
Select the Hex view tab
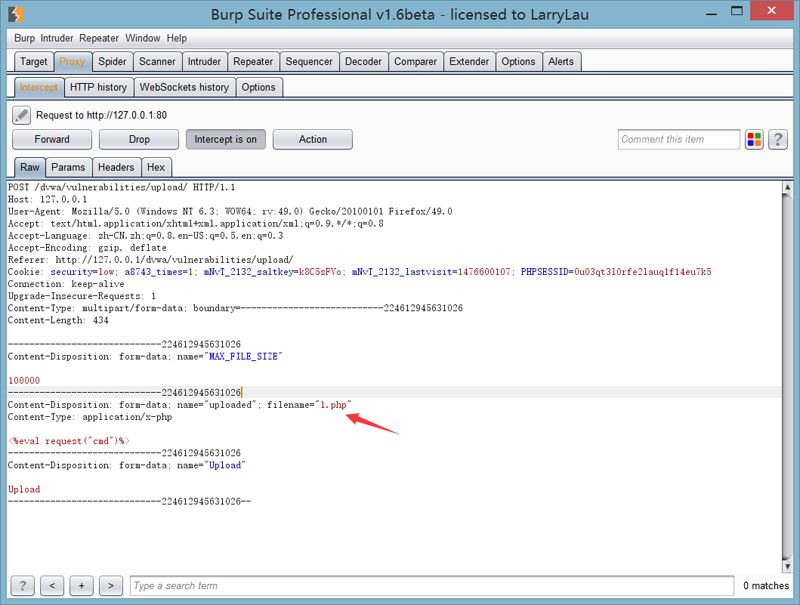click(156, 167)
